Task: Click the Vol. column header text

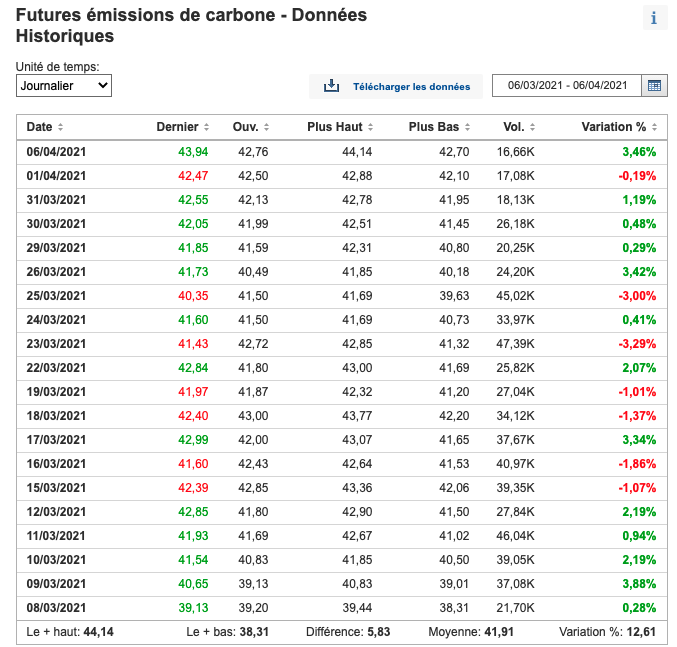Action: [514, 127]
